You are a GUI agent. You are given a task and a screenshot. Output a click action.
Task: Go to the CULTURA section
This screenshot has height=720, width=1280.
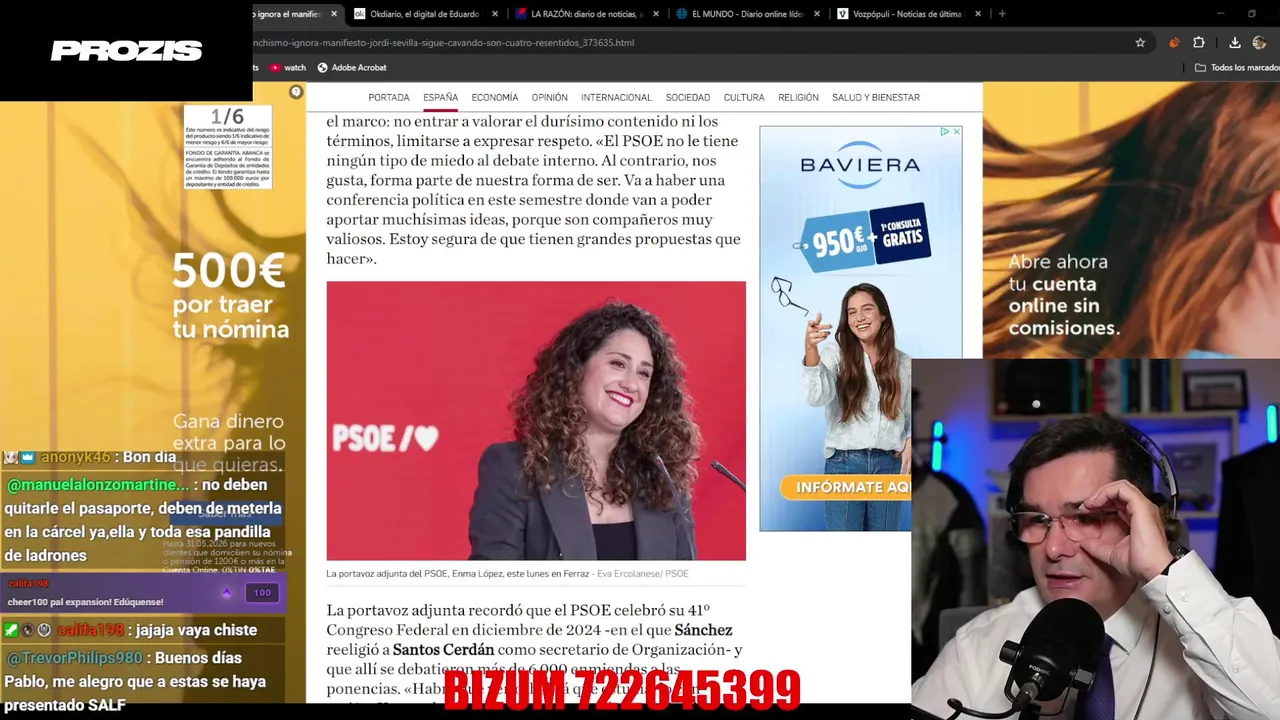point(744,97)
